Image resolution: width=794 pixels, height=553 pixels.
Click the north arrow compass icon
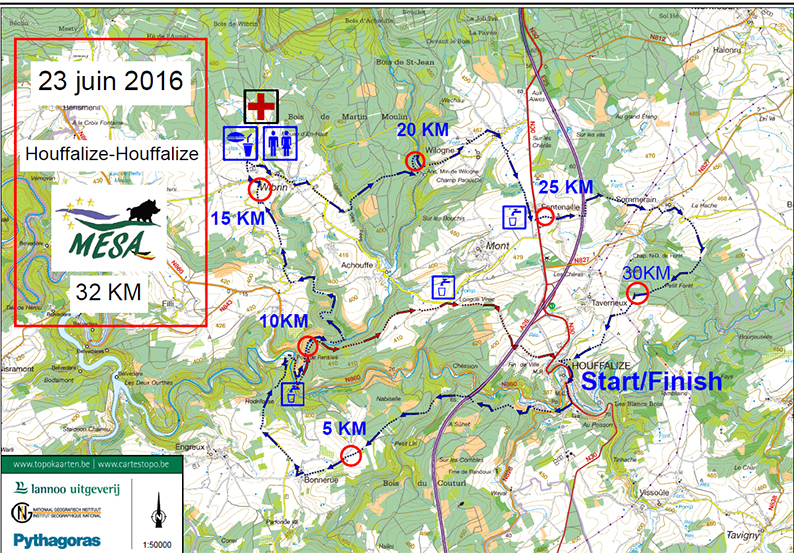coord(158,511)
